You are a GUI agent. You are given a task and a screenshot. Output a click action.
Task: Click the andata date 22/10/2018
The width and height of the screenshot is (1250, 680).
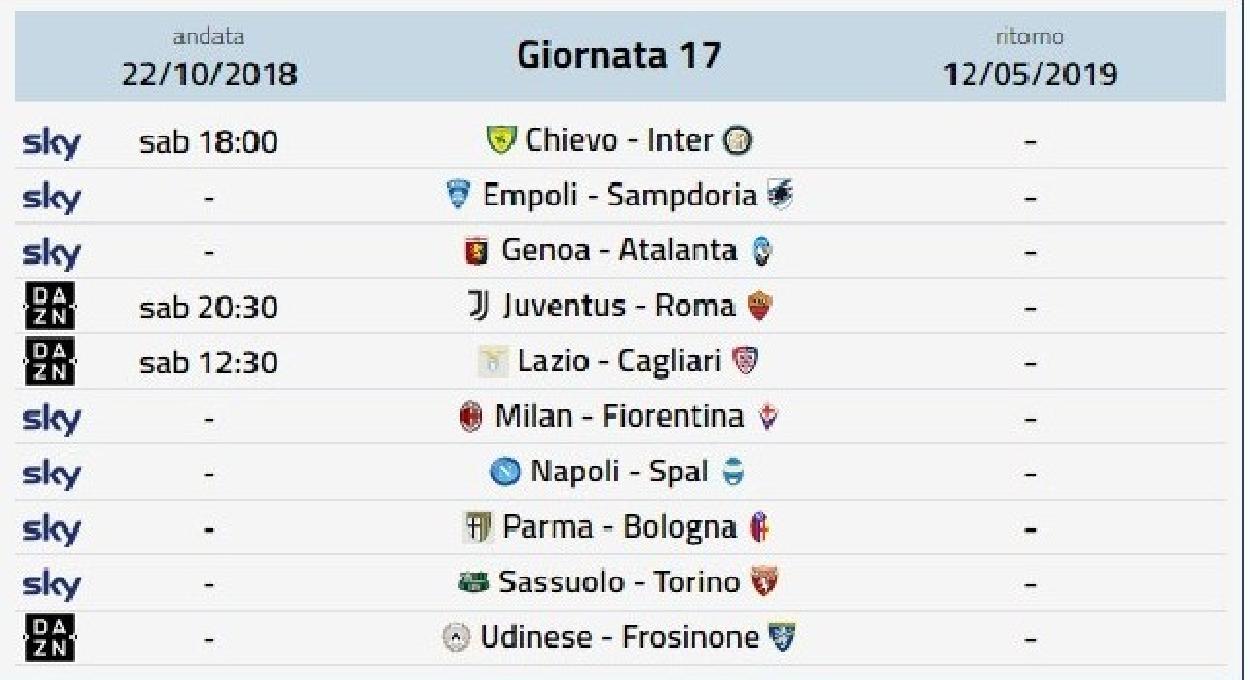click(x=209, y=75)
